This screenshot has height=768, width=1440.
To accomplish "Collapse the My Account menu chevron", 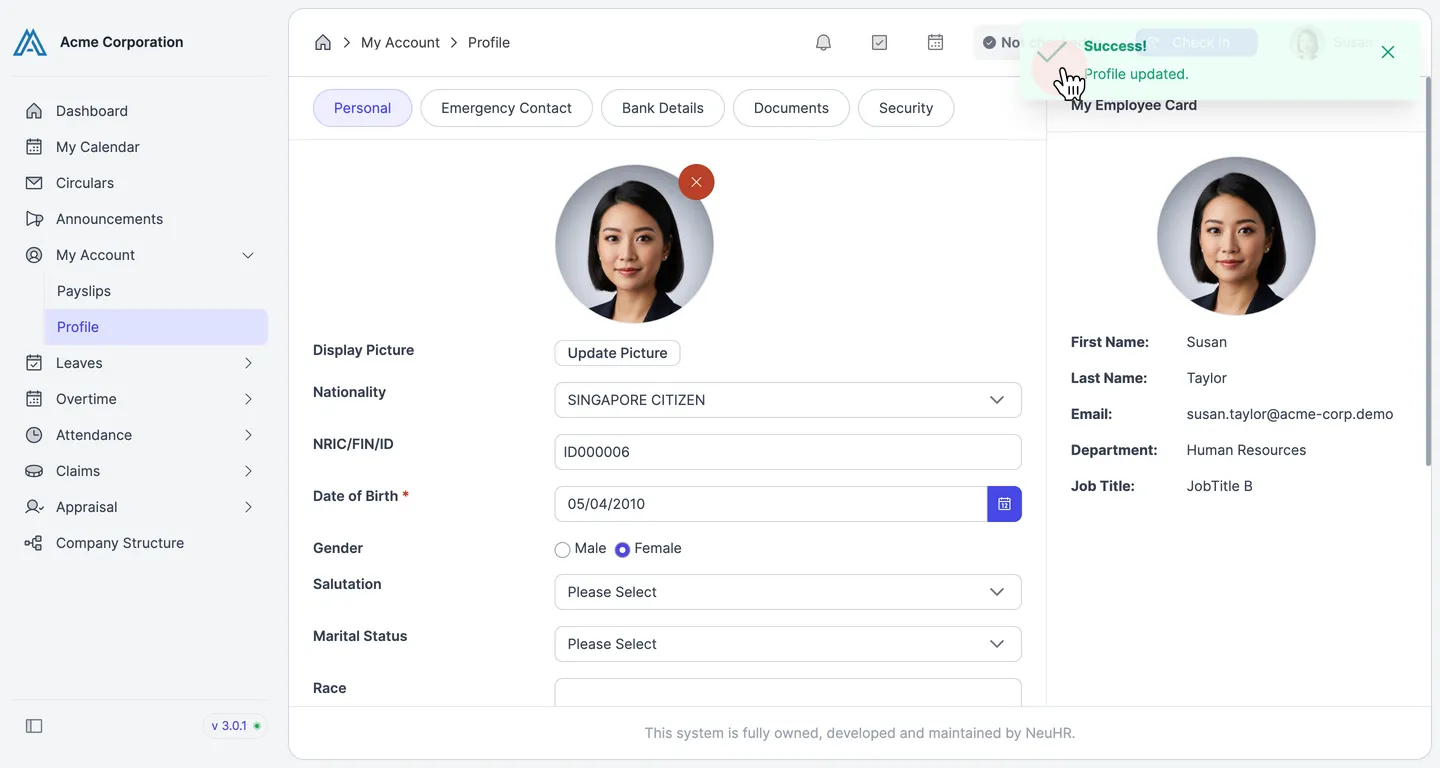I will pyautogui.click(x=248, y=255).
